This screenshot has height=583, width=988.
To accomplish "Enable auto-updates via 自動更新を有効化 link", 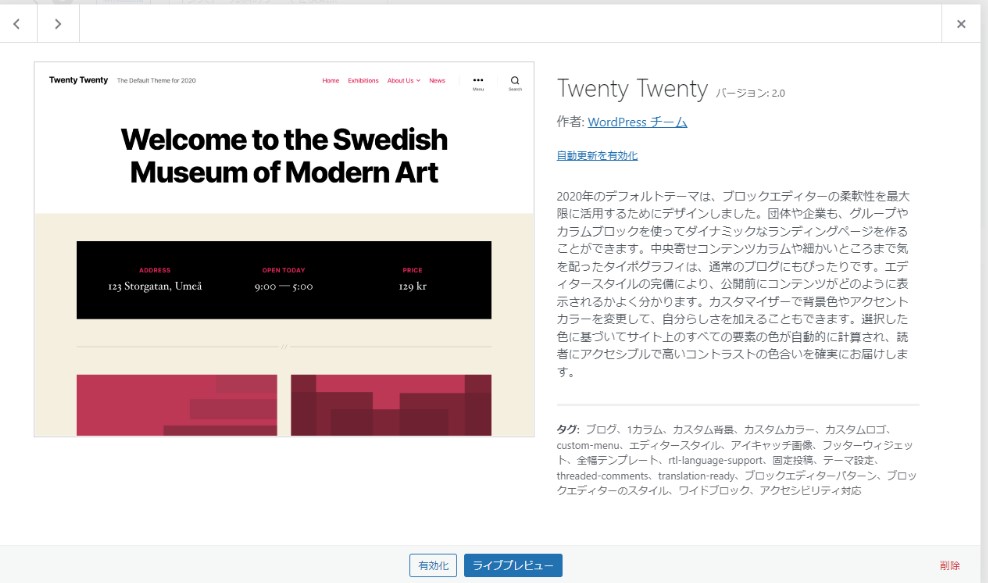I will [x=597, y=155].
